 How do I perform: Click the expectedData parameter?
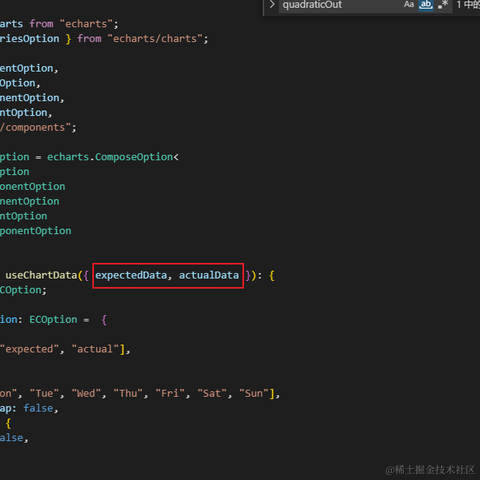[x=131, y=275]
